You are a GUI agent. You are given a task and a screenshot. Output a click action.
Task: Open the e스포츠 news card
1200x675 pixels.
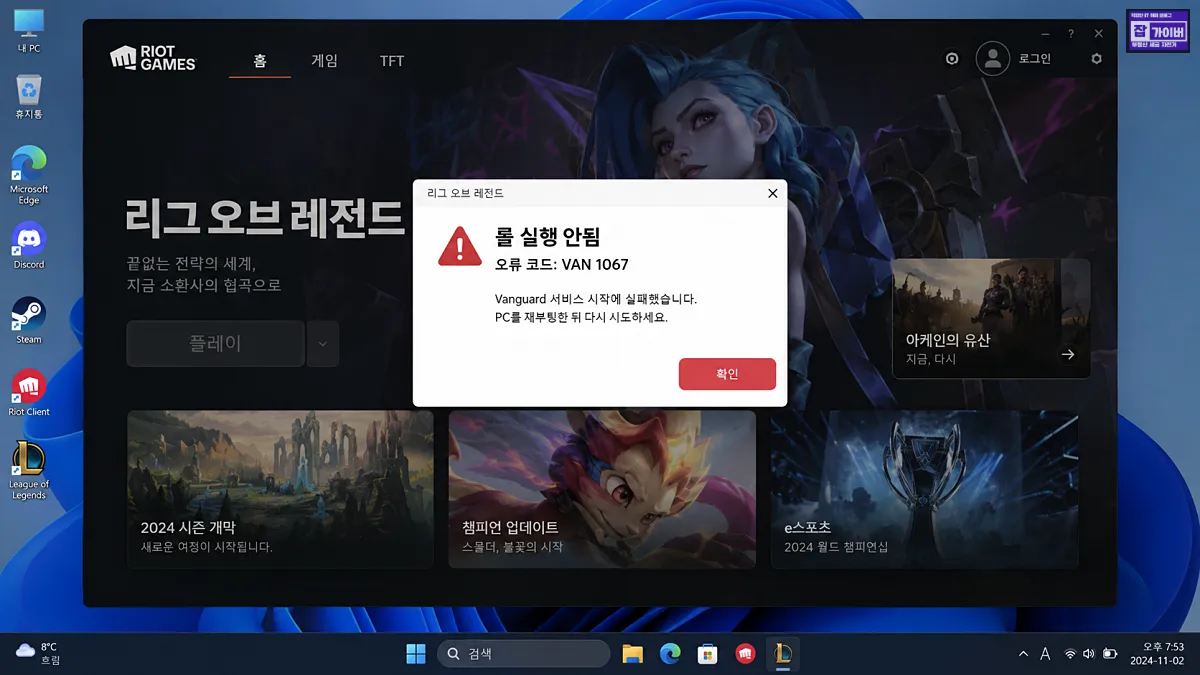click(x=925, y=490)
